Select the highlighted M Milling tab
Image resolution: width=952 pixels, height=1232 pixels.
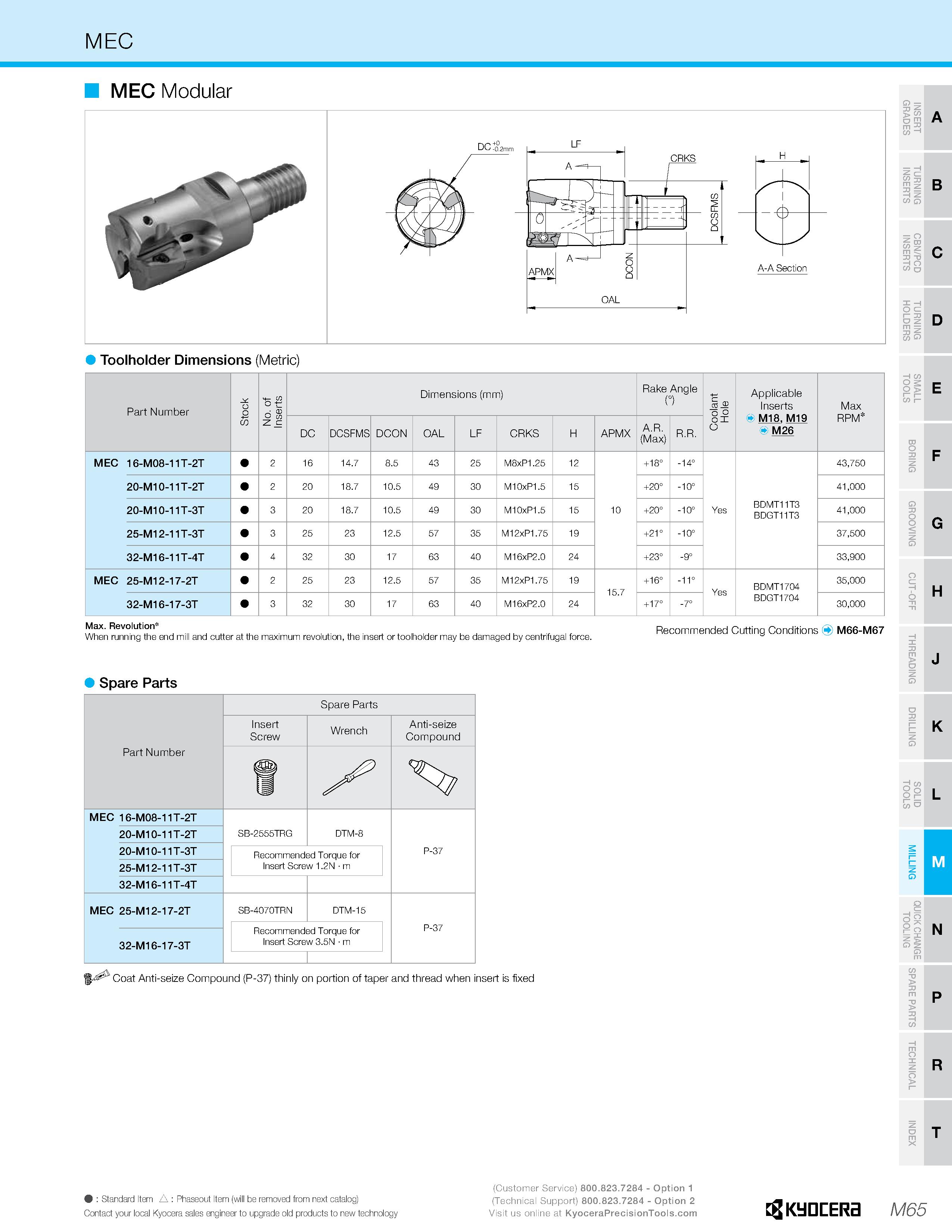point(925,862)
